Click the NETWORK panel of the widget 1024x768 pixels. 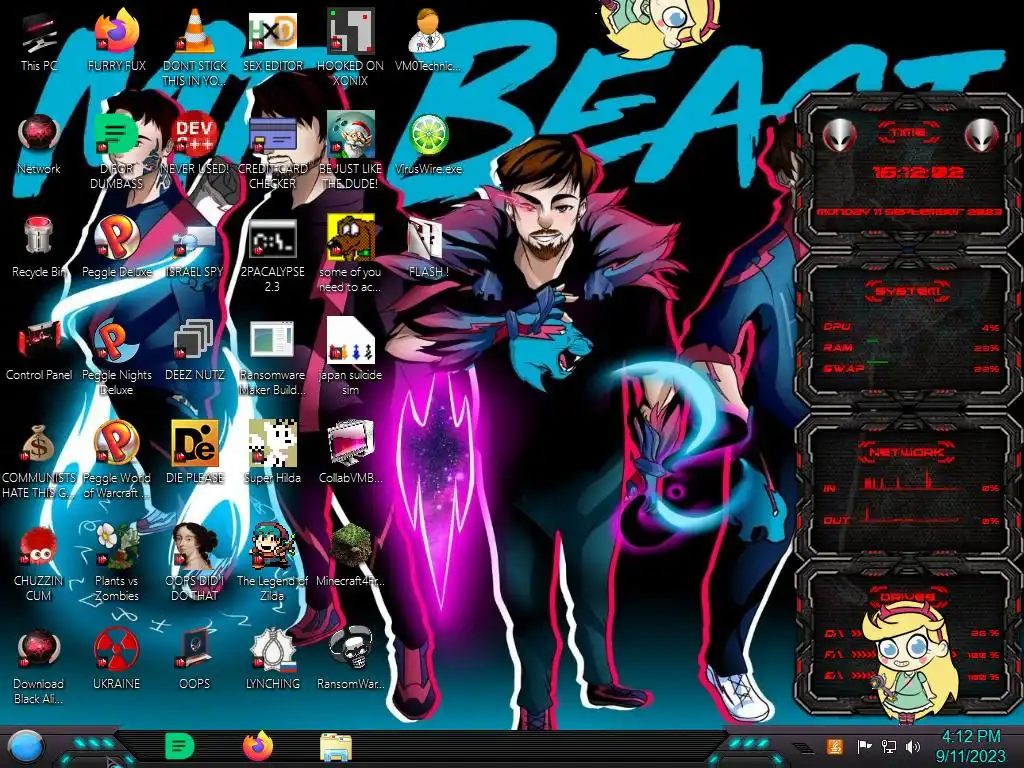(x=908, y=487)
